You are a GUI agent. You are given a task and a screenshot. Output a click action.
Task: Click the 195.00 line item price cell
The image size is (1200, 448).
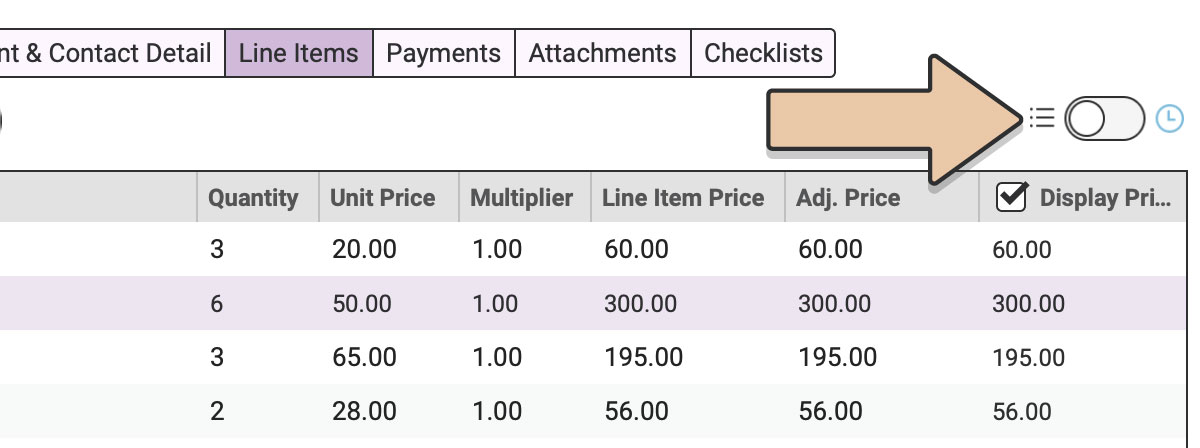644,357
